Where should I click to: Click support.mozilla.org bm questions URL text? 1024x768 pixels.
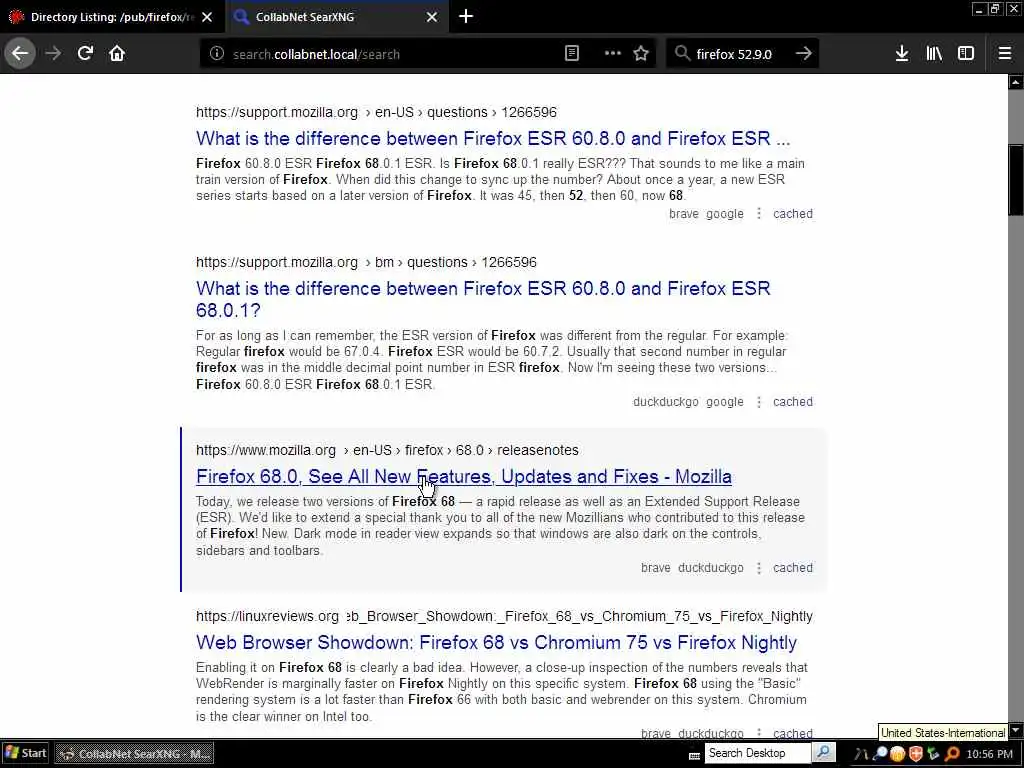coord(366,263)
